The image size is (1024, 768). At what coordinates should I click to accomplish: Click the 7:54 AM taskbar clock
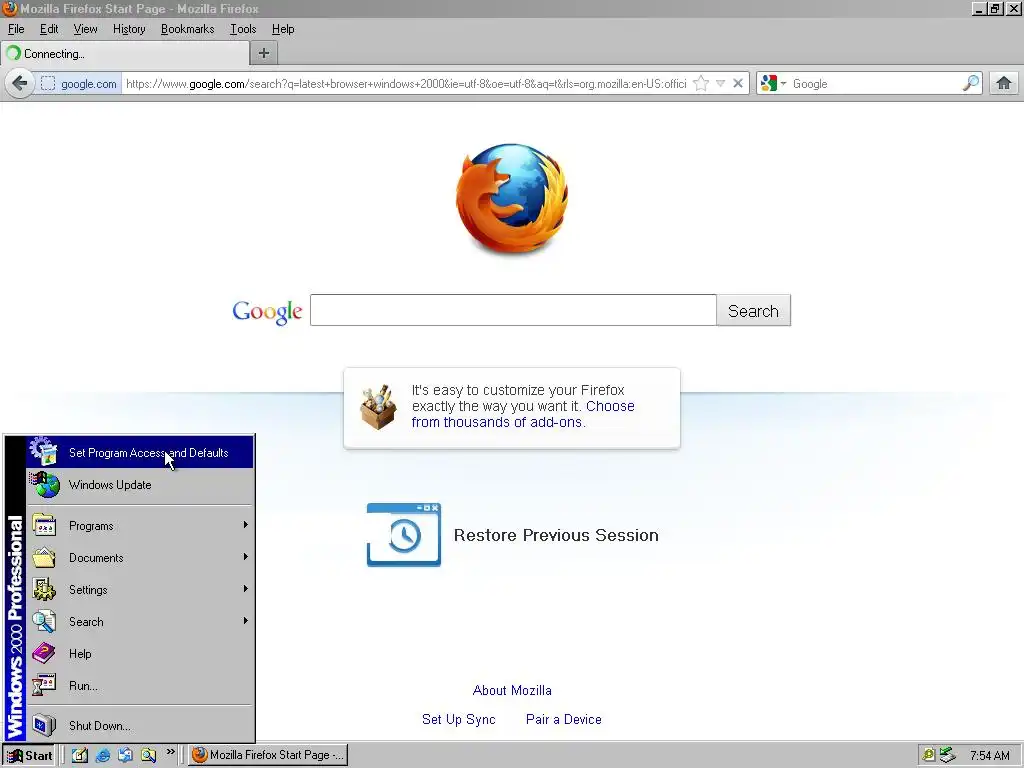(x=989, y=756)
